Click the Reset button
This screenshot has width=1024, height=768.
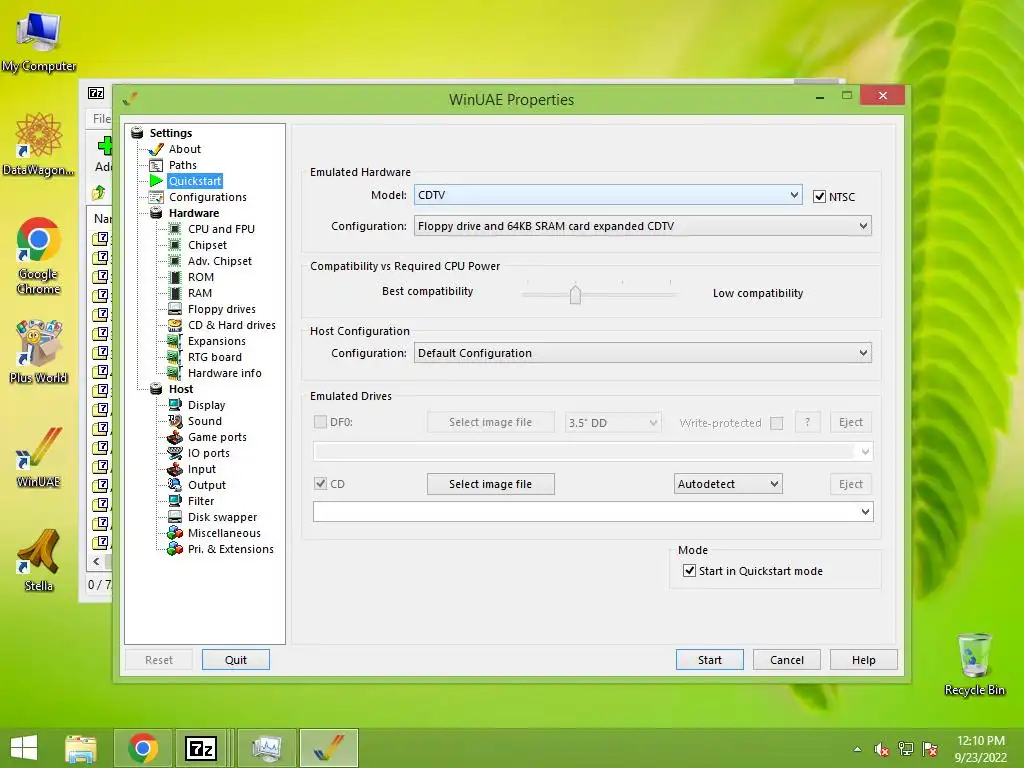tap(159, 660)
